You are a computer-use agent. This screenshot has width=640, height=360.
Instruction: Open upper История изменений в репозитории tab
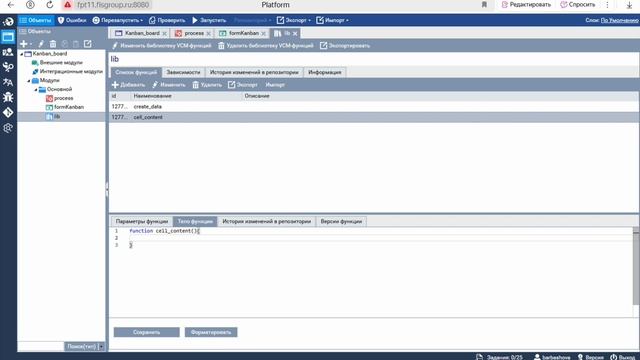click(254, 72)
